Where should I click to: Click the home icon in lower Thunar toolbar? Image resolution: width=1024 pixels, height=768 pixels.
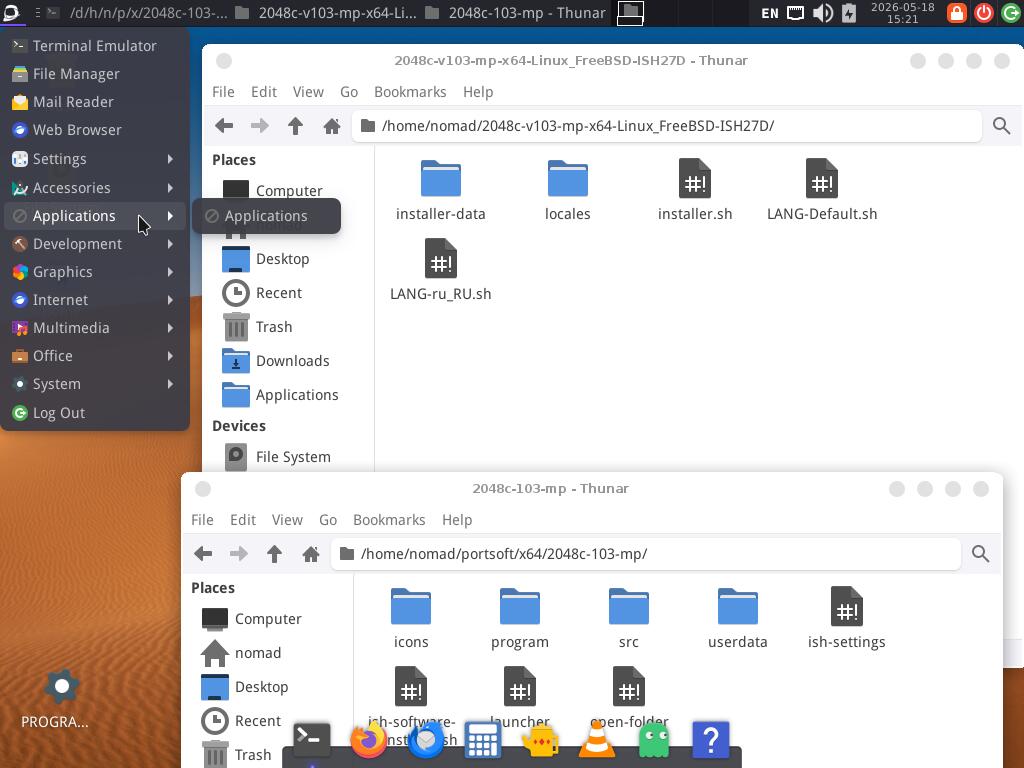[311, 554]
